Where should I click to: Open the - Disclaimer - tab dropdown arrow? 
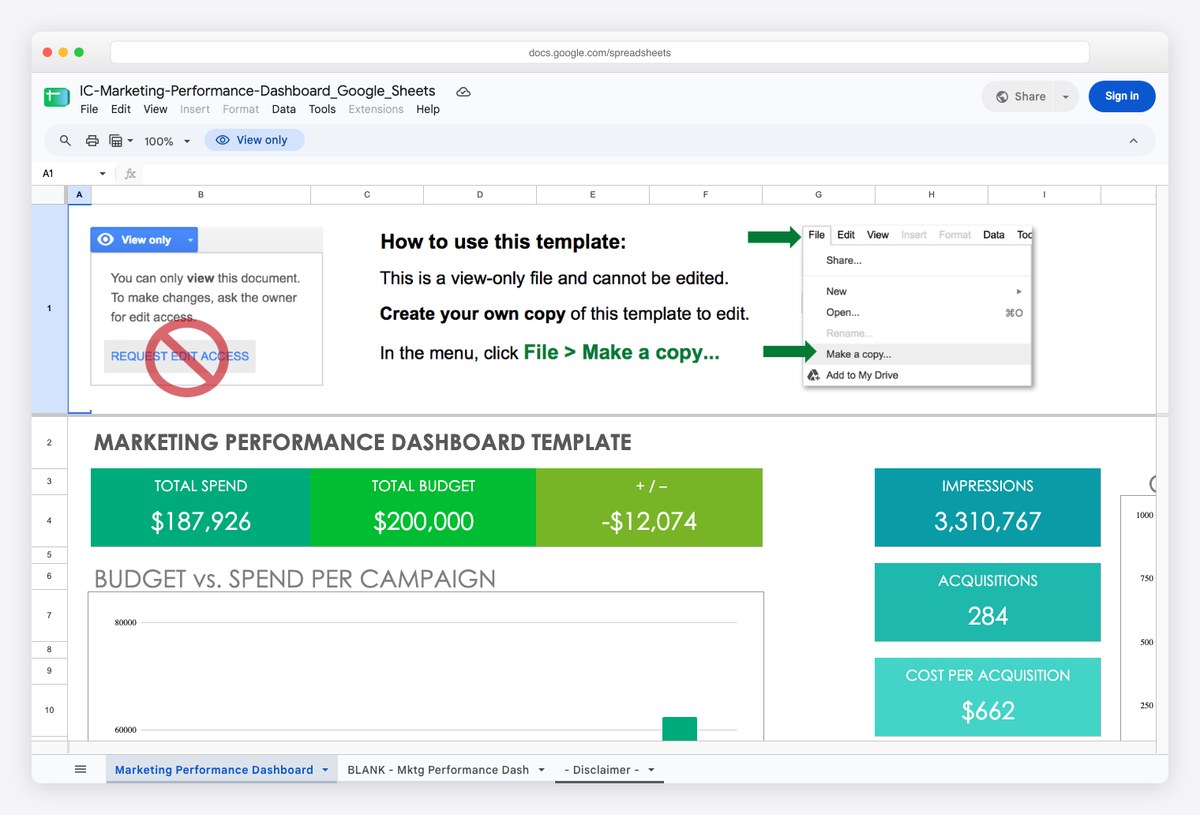tap(651, 770)
